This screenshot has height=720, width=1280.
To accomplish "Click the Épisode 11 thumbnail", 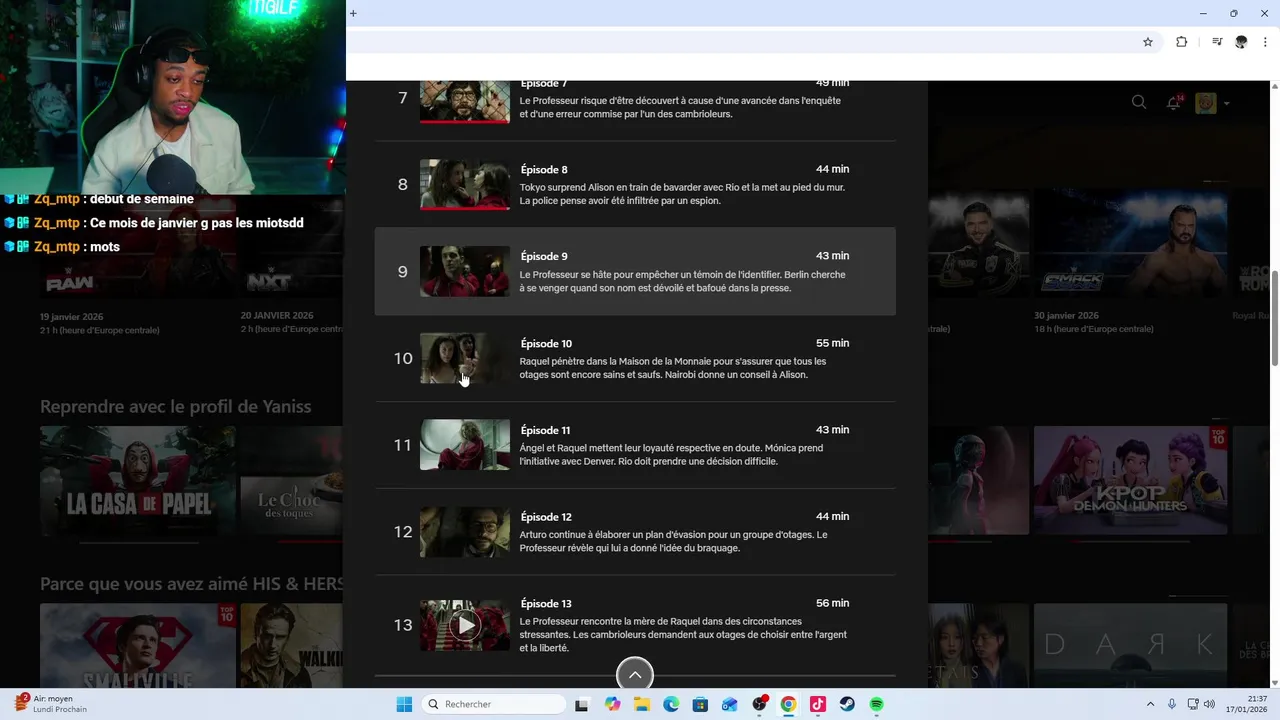I will (x=465, y=445).
